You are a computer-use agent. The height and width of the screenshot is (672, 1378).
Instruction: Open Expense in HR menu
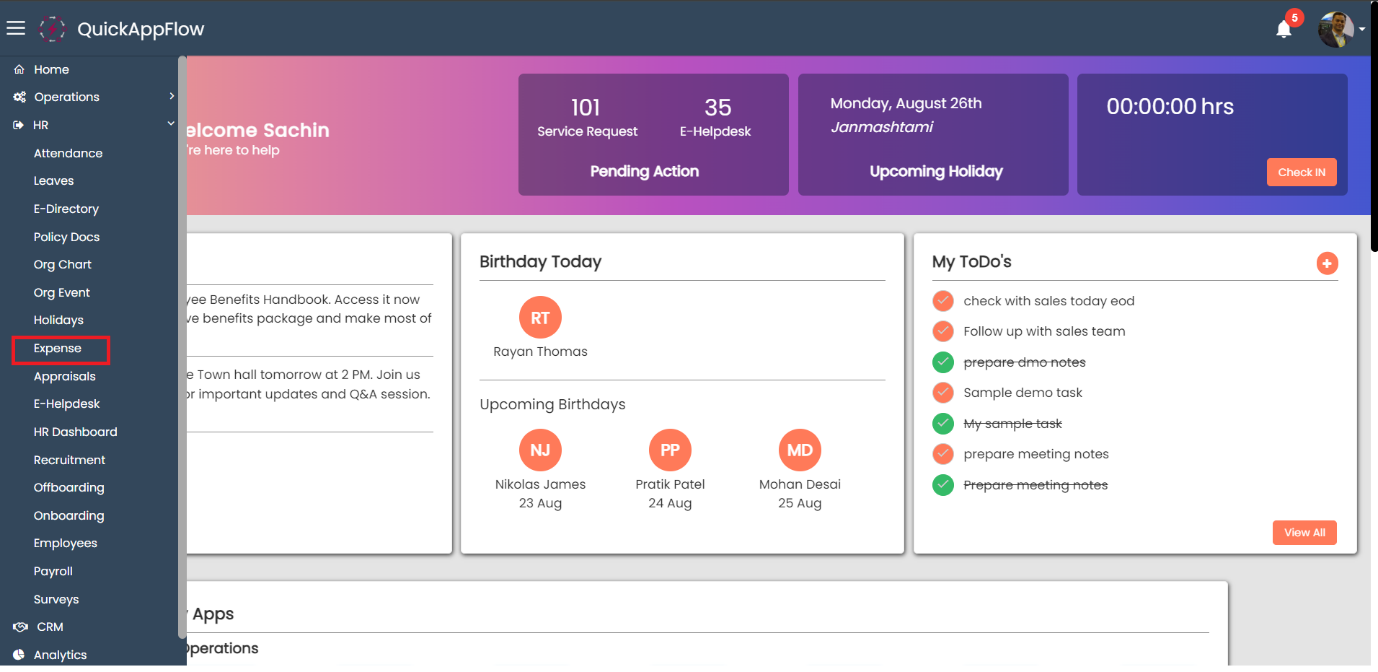pos(58,349)
